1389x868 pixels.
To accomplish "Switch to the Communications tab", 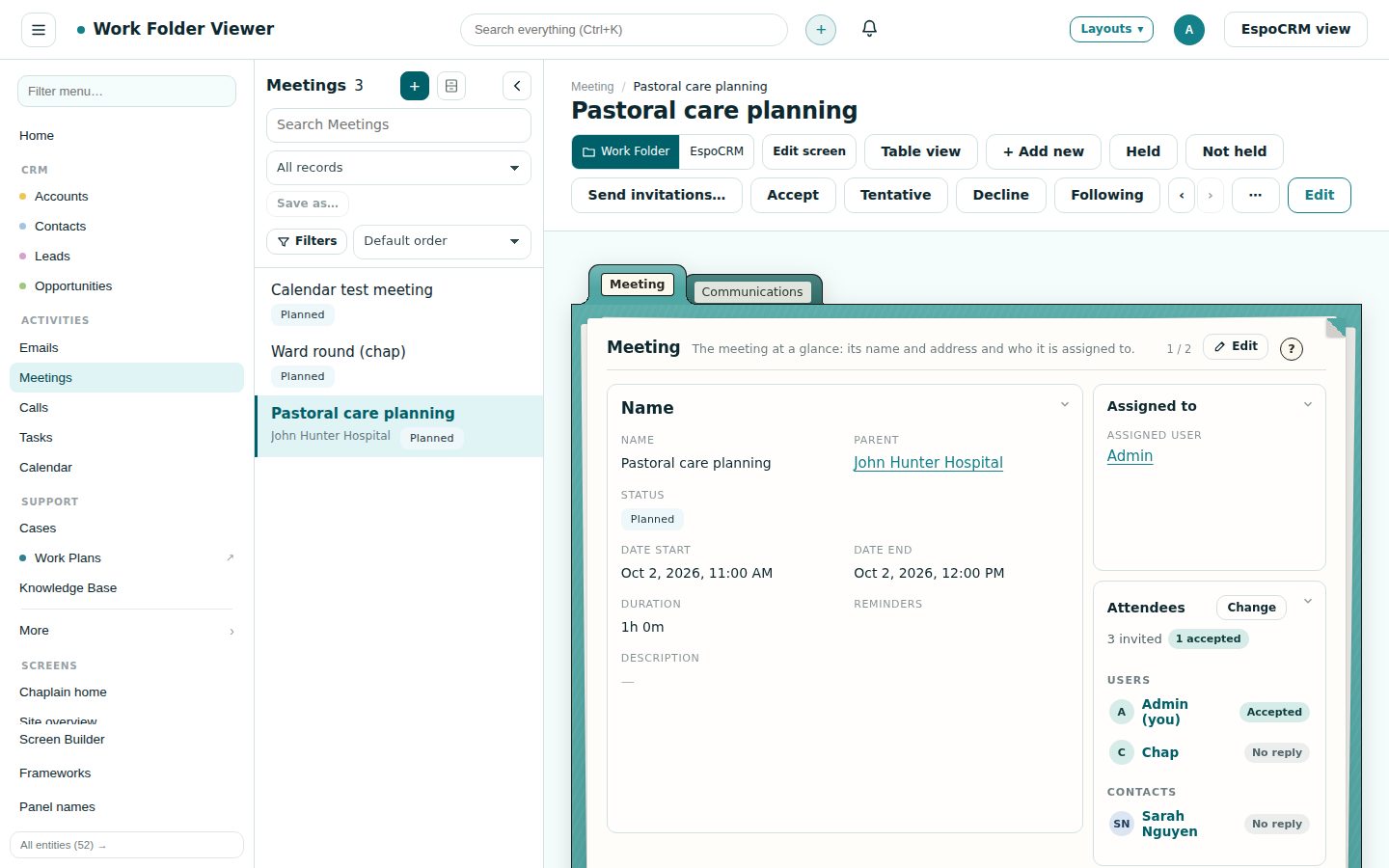I will click(752, 291).
